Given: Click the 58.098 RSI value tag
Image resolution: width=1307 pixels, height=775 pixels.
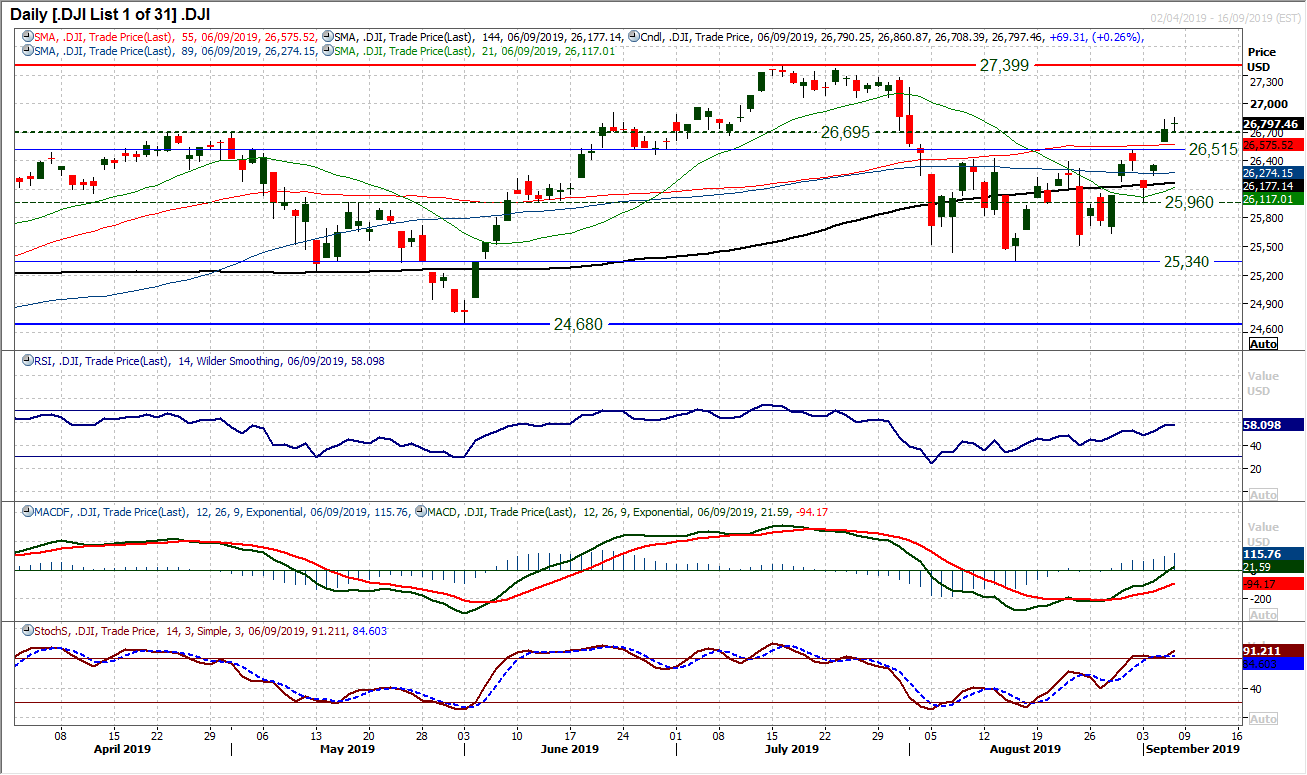Looking at the screenshot, I should pos(1272,425).
